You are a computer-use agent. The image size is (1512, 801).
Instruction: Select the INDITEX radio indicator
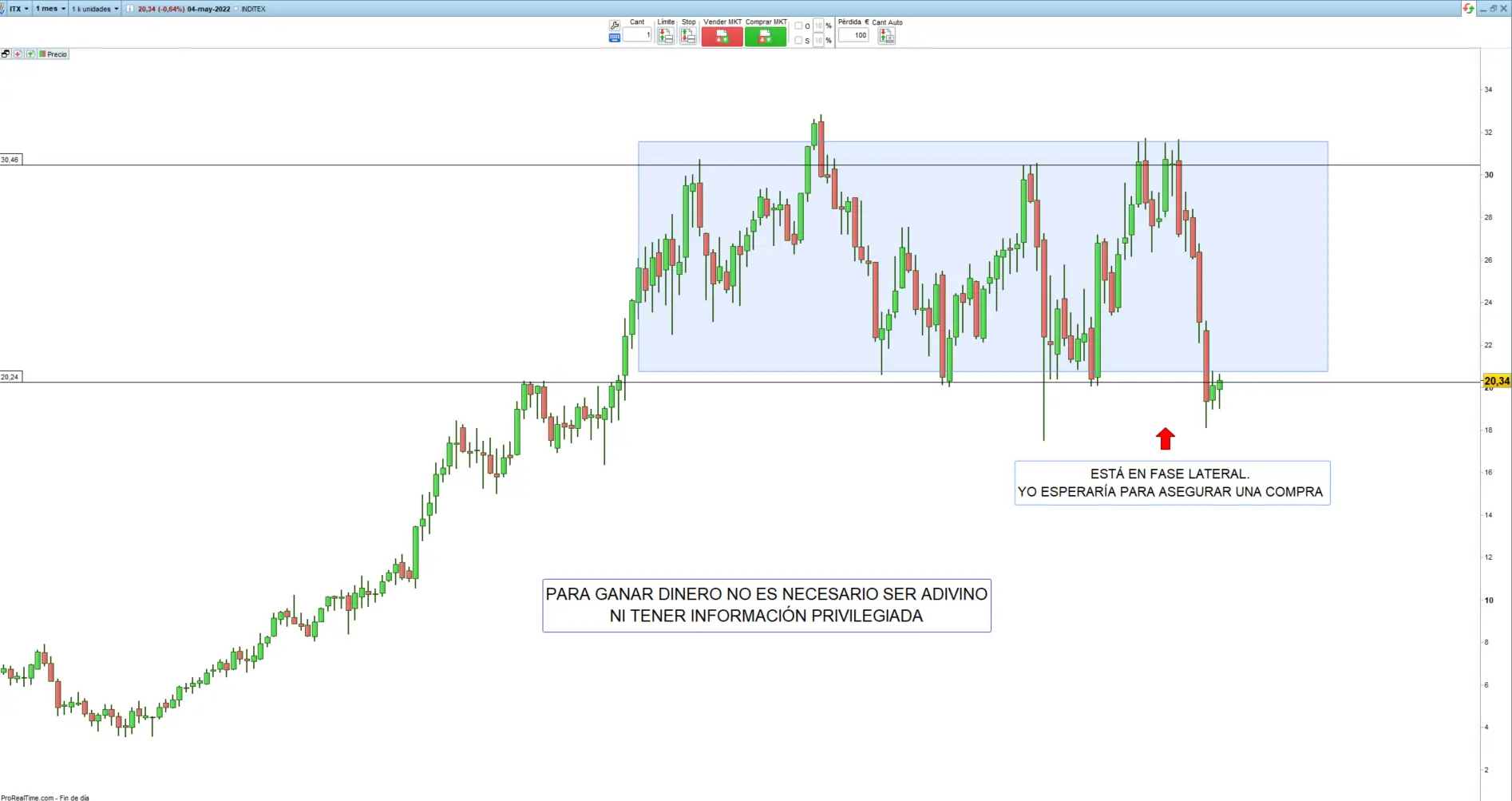coord(236,9)
